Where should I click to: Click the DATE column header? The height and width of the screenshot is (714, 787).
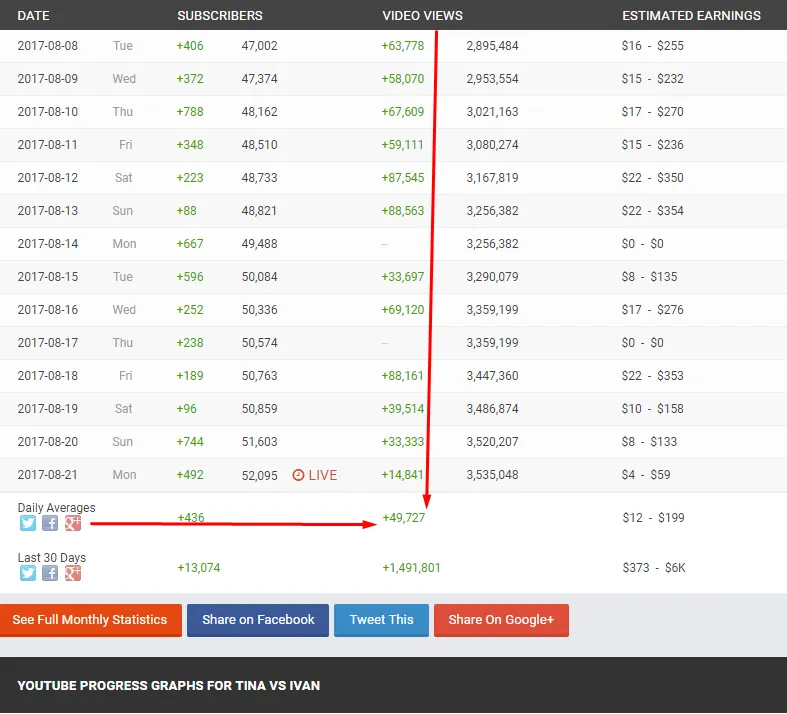(x=33, y=16)
